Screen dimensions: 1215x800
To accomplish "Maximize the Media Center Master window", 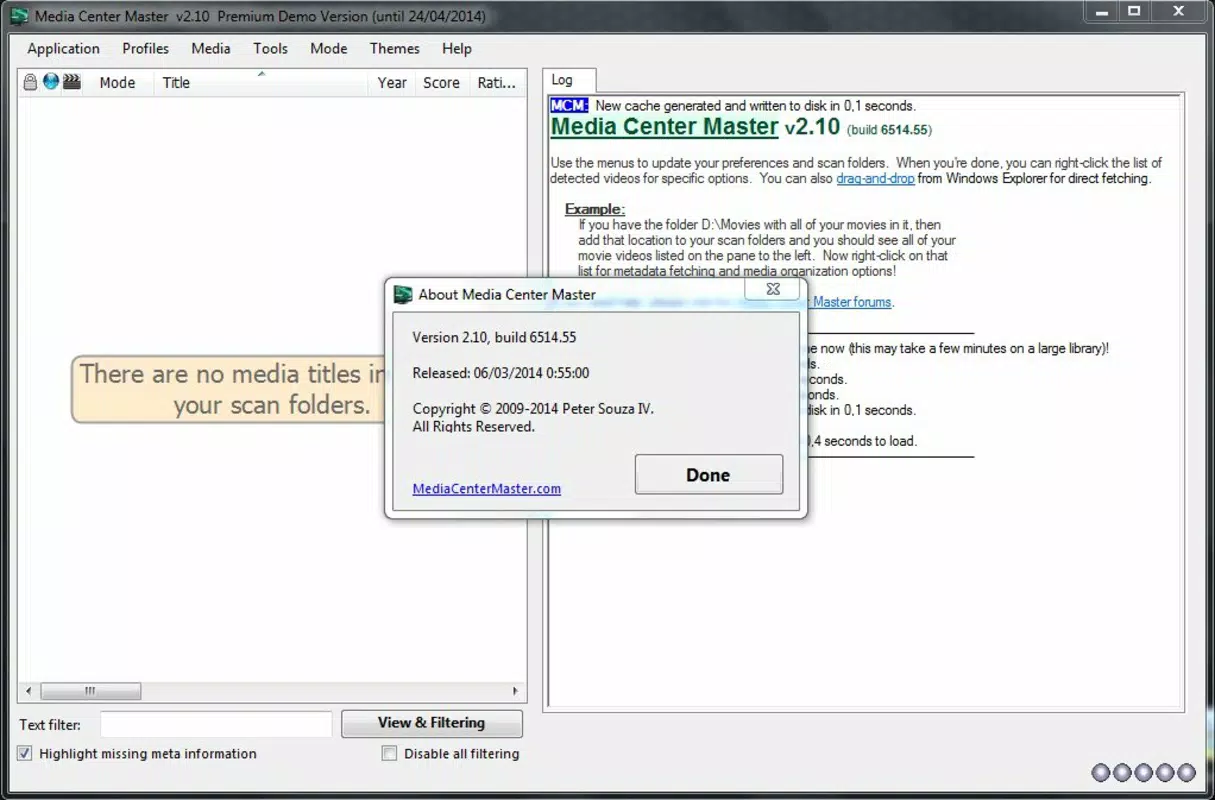I will (x=1134, y=11).
